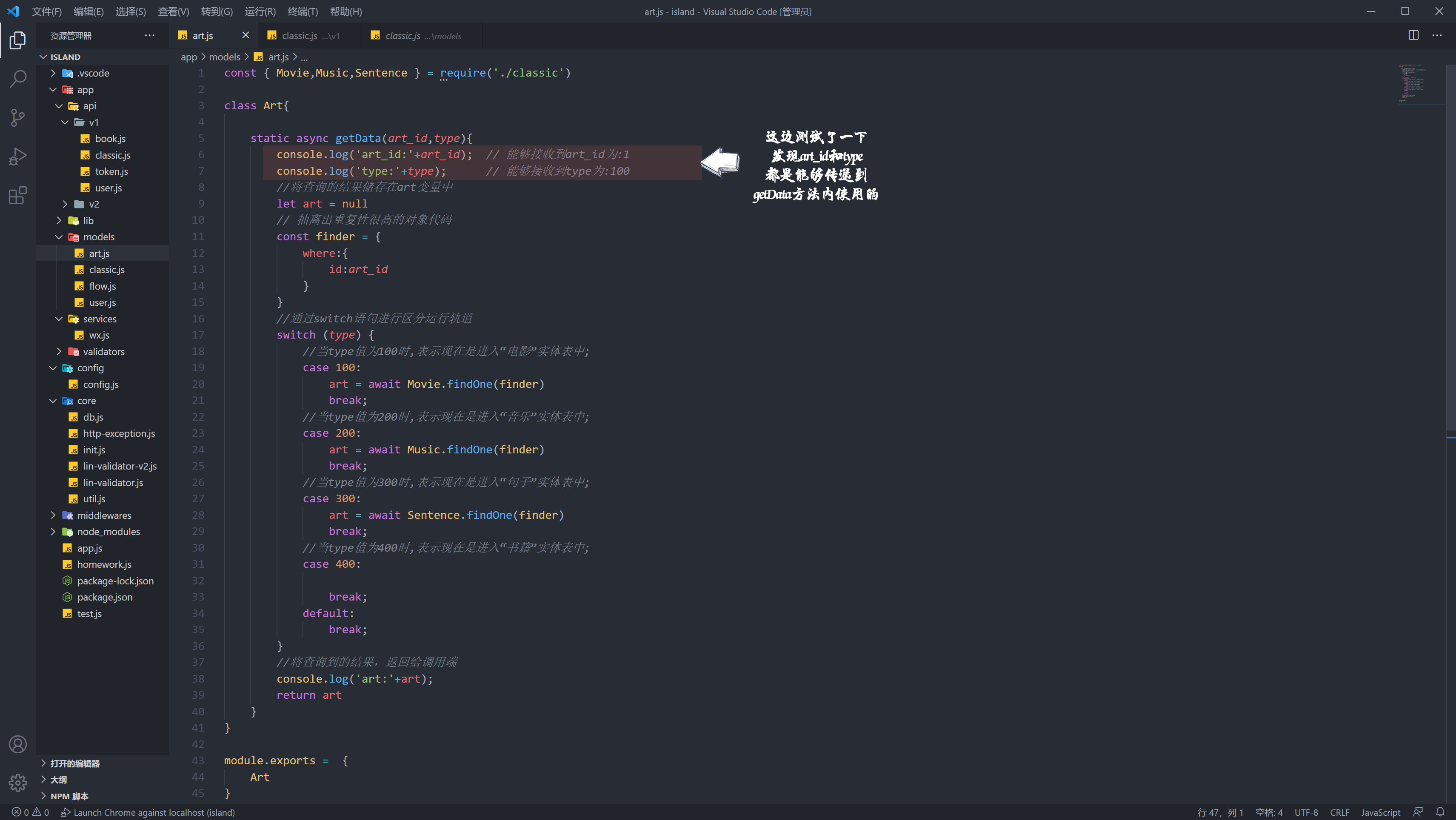Open the notifications bell in status bar
This screenshot has height=820, width=1456.
1439,812
